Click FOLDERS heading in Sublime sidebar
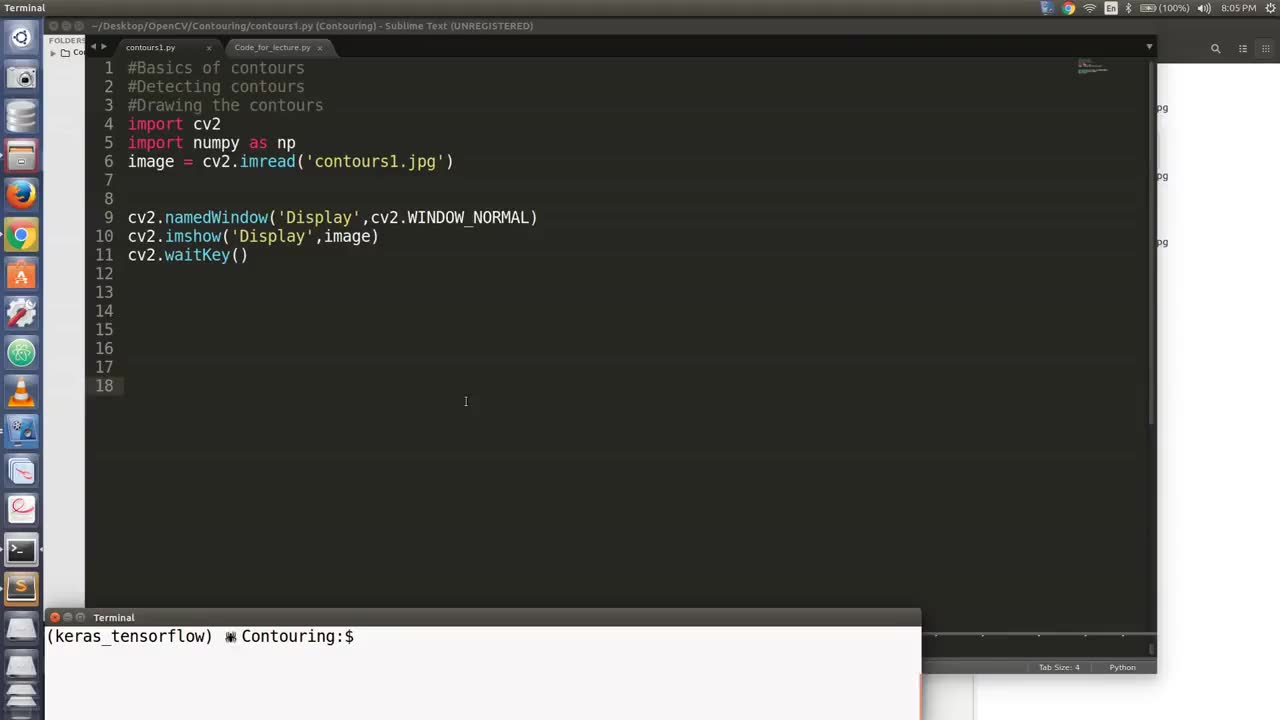 click(x=66, y=40)
